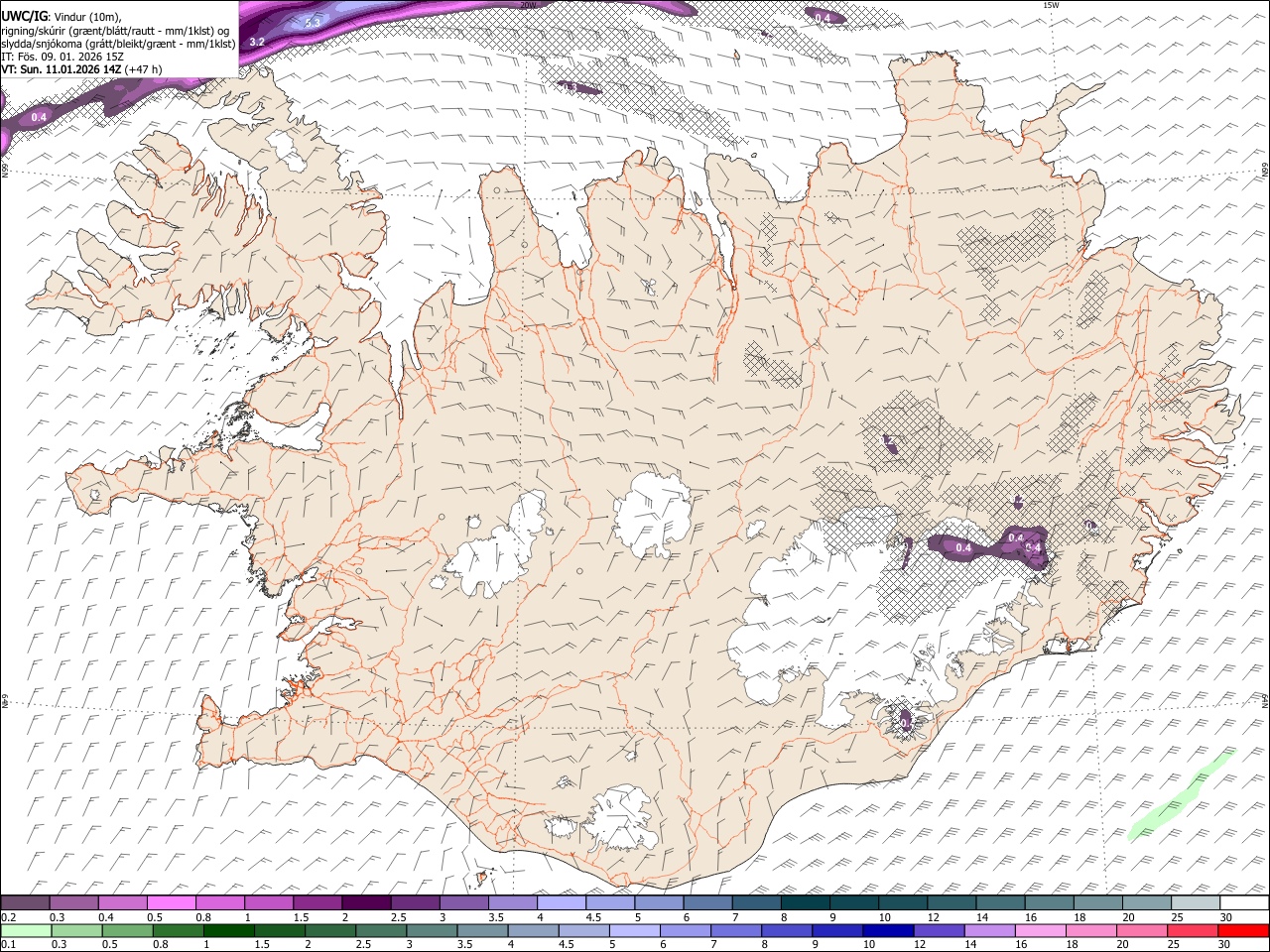The width and height of the screenshot is (1270, 952).
Task: Pick the bright red rain-scale swatch starting at 30
Action: coord(1243,930)
